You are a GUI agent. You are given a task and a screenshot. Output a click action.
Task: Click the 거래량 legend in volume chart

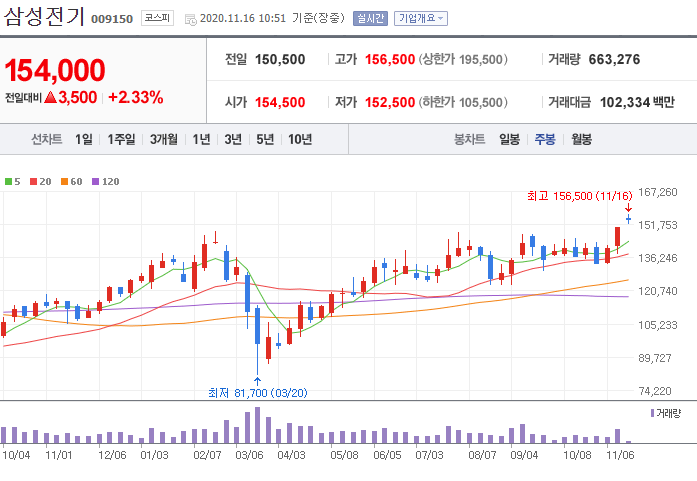point(666,413)
